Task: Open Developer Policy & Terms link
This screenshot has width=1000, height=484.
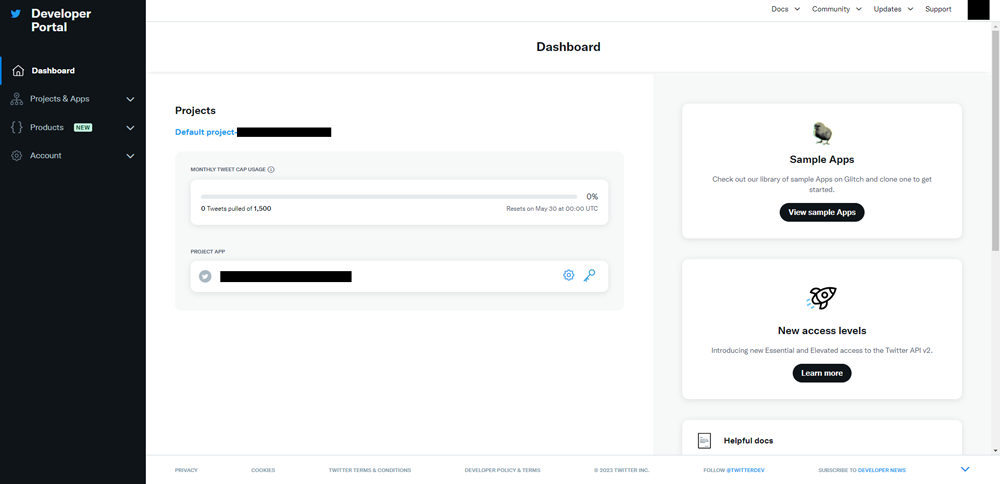Action: tap(503, 470)
